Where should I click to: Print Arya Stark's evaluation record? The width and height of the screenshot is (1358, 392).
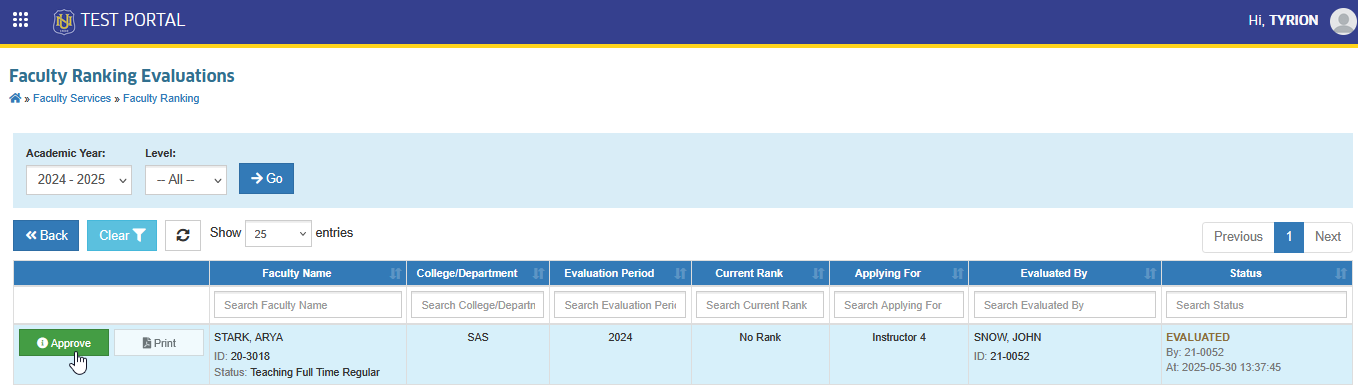tap(159, 343)
